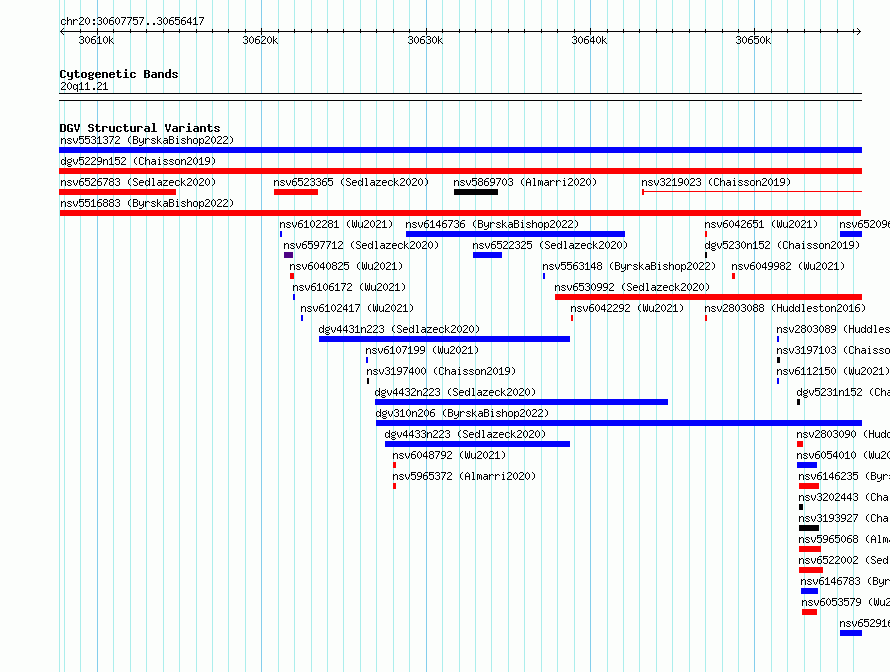Select the nsv6049982 (Wu2021) label
The height and width of the screenshot is (672, 890).
point(788,266)
